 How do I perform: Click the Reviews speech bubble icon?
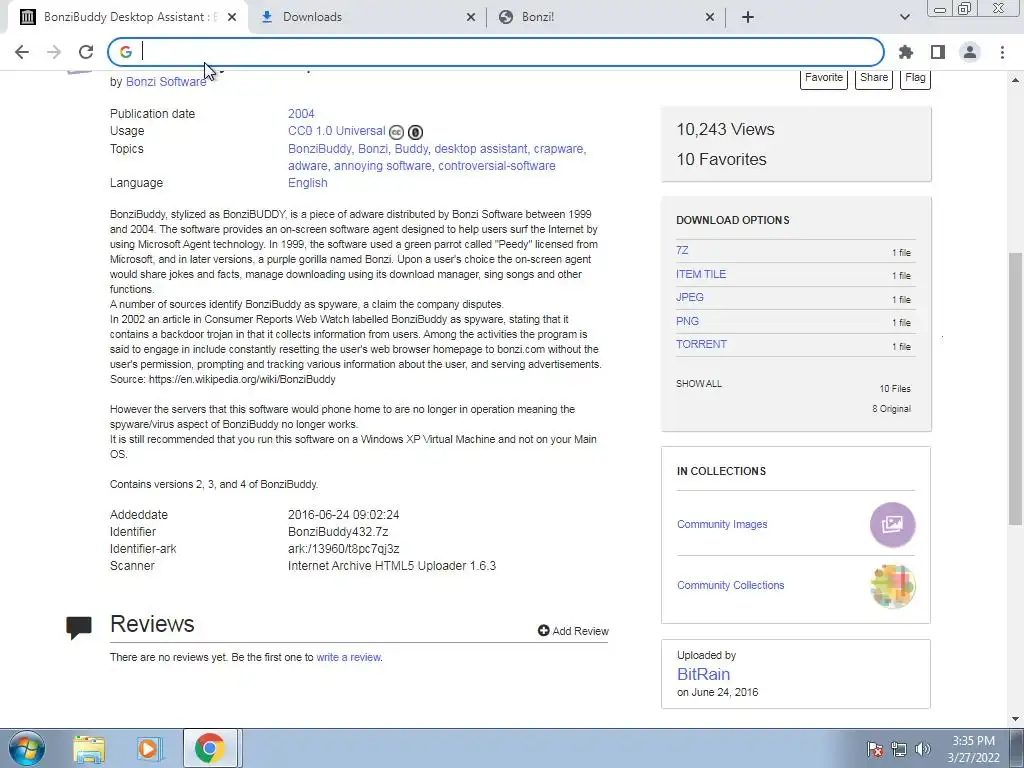pyautogui.click(x=78, y=627)
